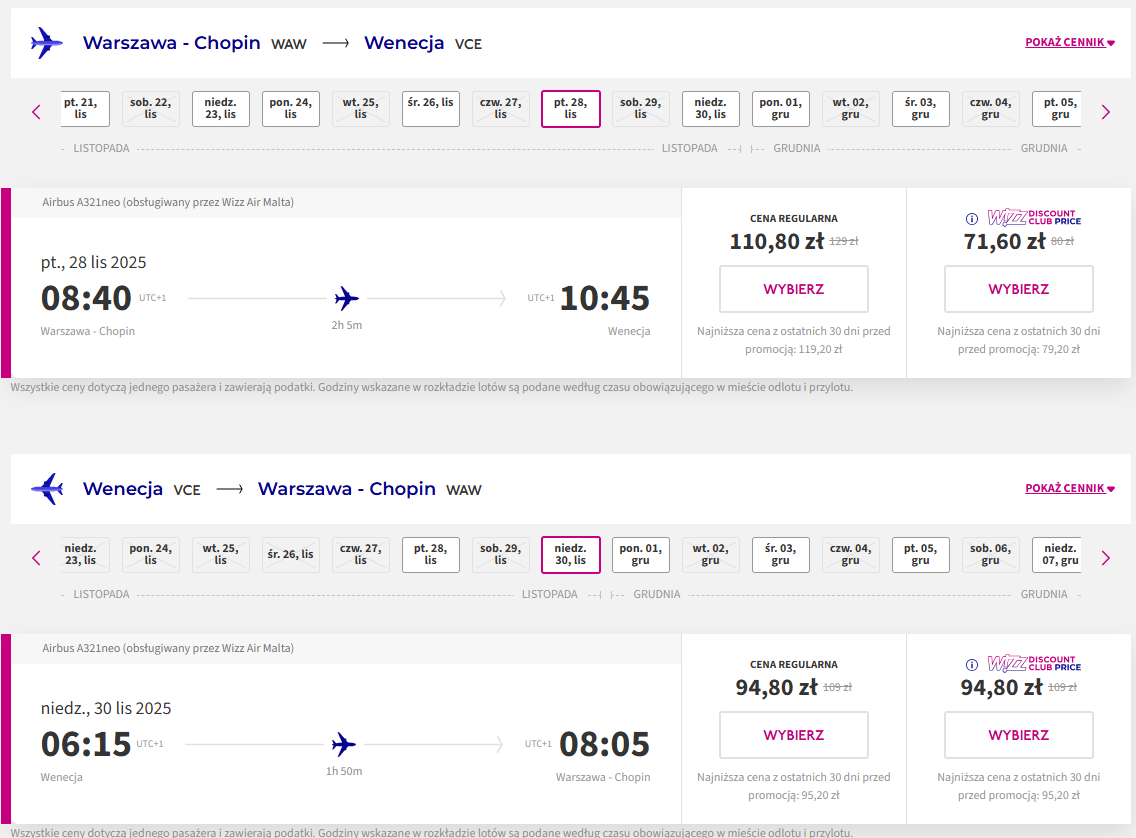Click next dates arrow for return flight
Image resolution: width=1136 pixels, height=838 pixels.
1106,558
